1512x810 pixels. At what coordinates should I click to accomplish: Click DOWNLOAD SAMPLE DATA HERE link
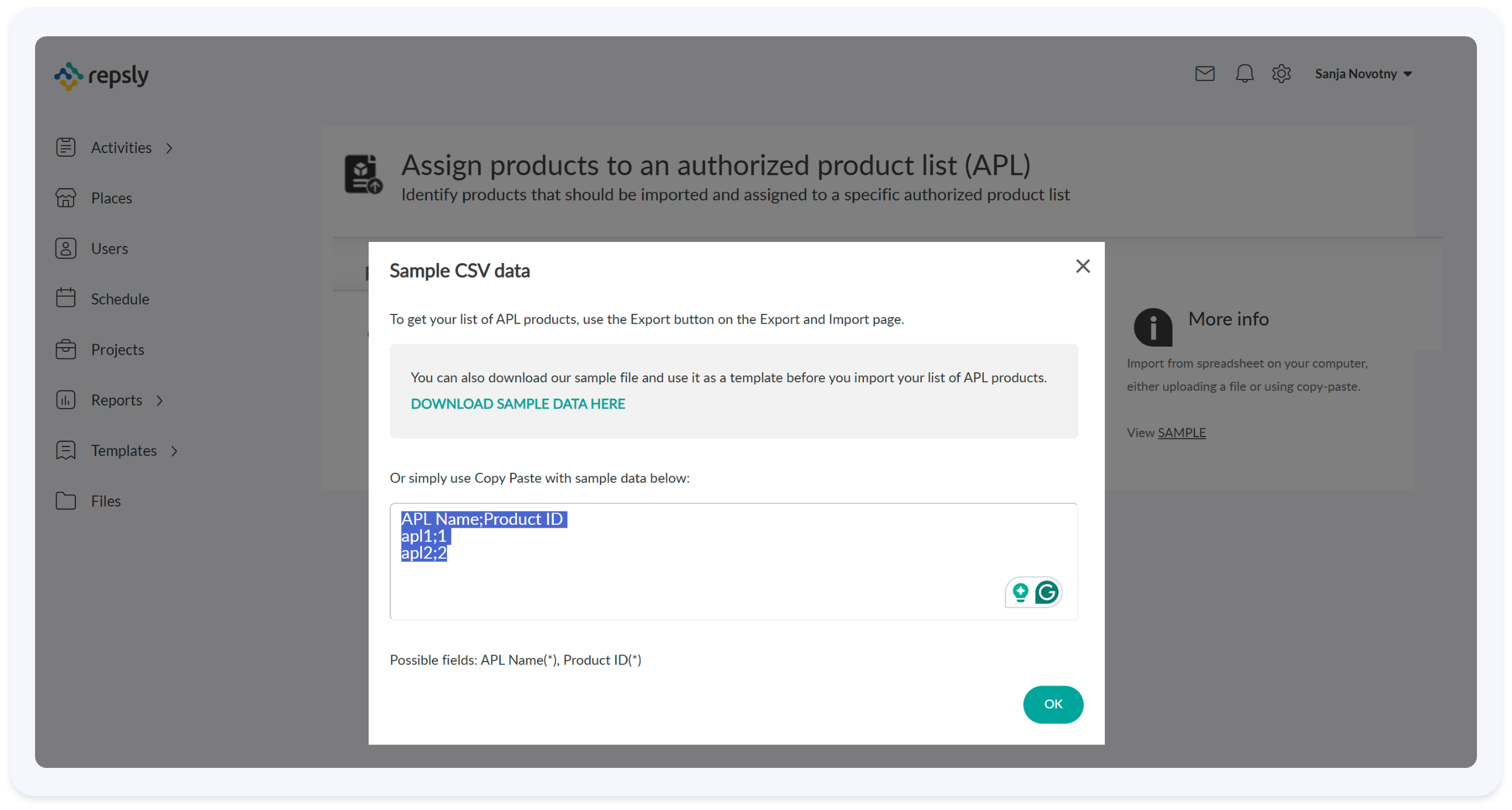(518, 404)
